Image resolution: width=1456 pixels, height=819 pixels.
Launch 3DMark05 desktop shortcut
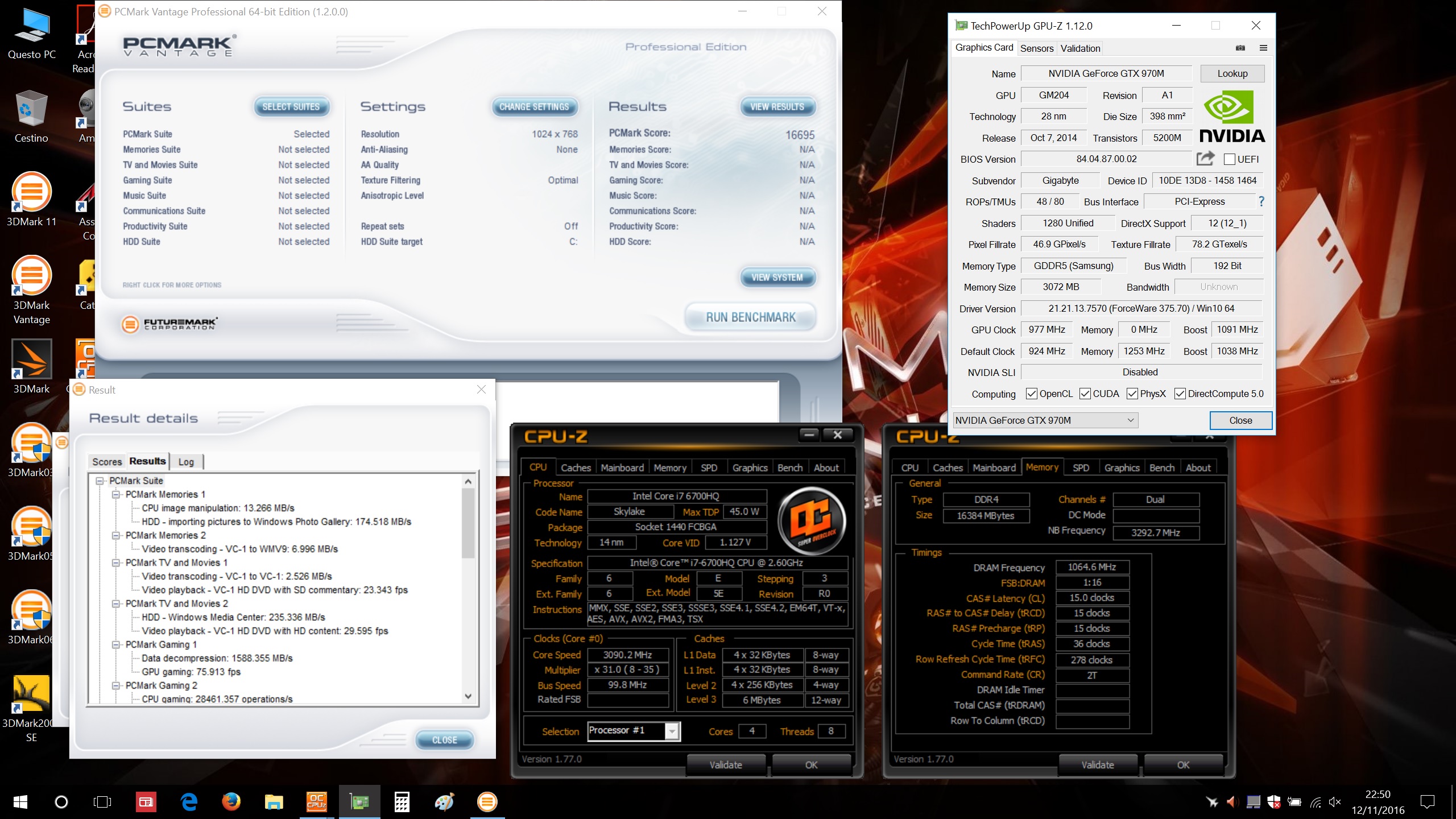31,534
